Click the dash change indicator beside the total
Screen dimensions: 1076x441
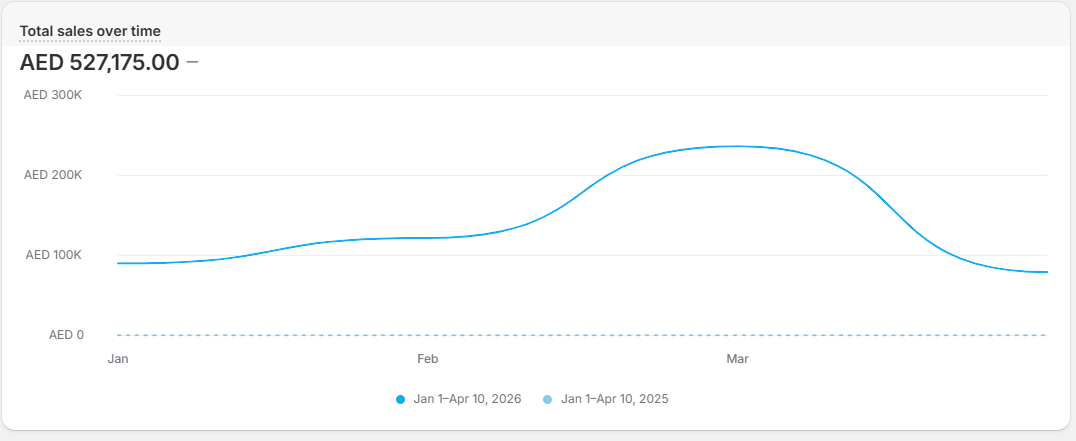pyautogui.click(x=192, y=63)
